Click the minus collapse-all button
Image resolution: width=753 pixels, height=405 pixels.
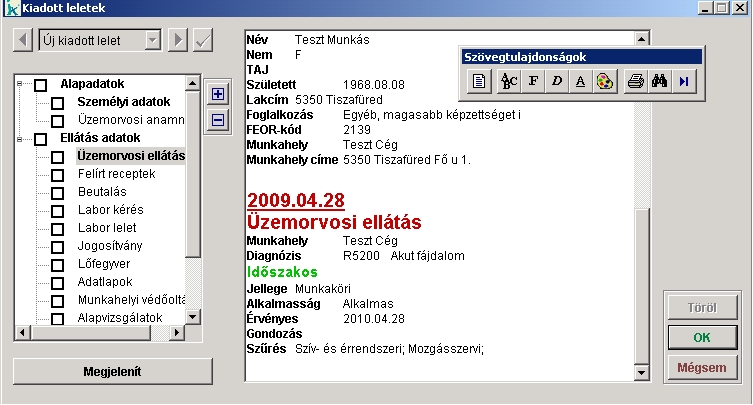click(x=218, y=121)
